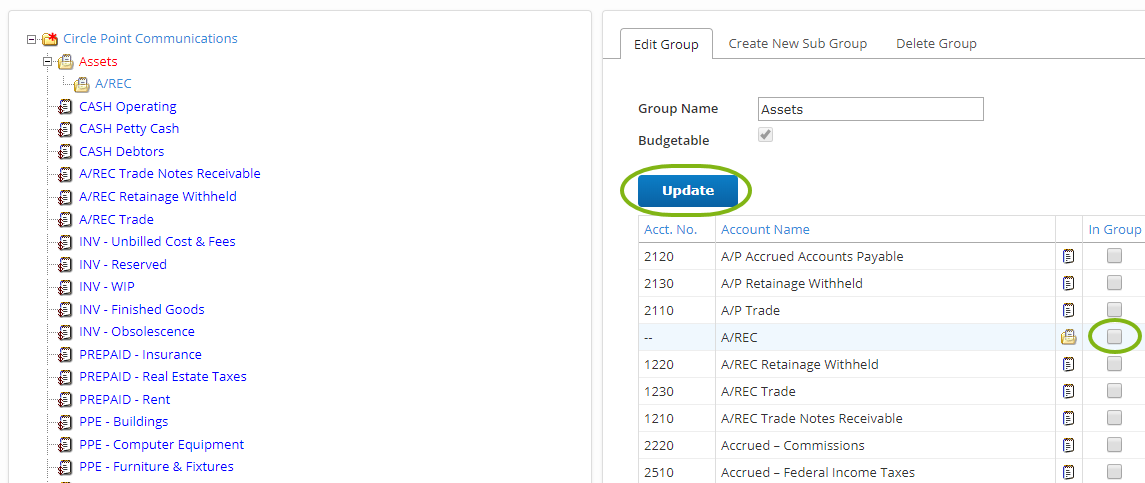Check In Group for A/P Trade
The image size is (1145, 483).
coord(1114,310)
